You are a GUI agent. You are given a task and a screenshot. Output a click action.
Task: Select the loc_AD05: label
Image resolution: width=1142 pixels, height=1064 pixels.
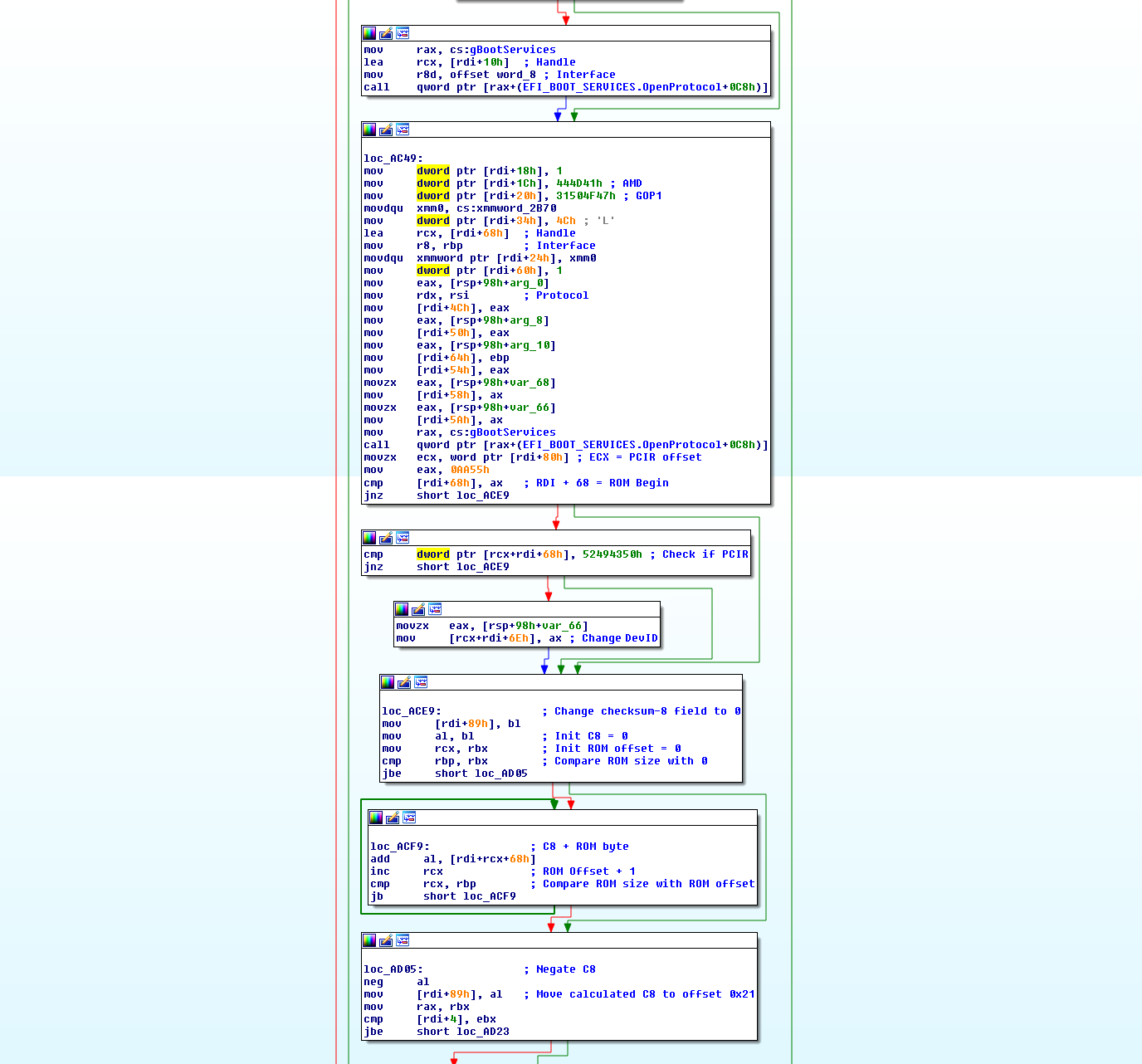click(393, 969)
